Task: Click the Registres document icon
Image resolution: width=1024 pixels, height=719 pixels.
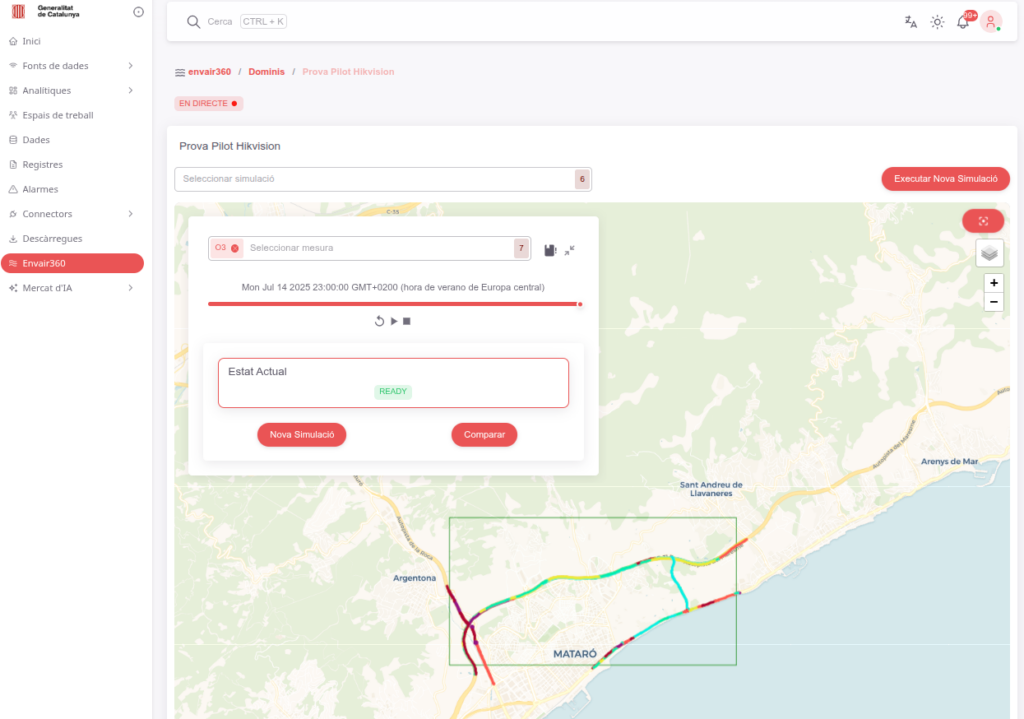Action: coord(13,165)
